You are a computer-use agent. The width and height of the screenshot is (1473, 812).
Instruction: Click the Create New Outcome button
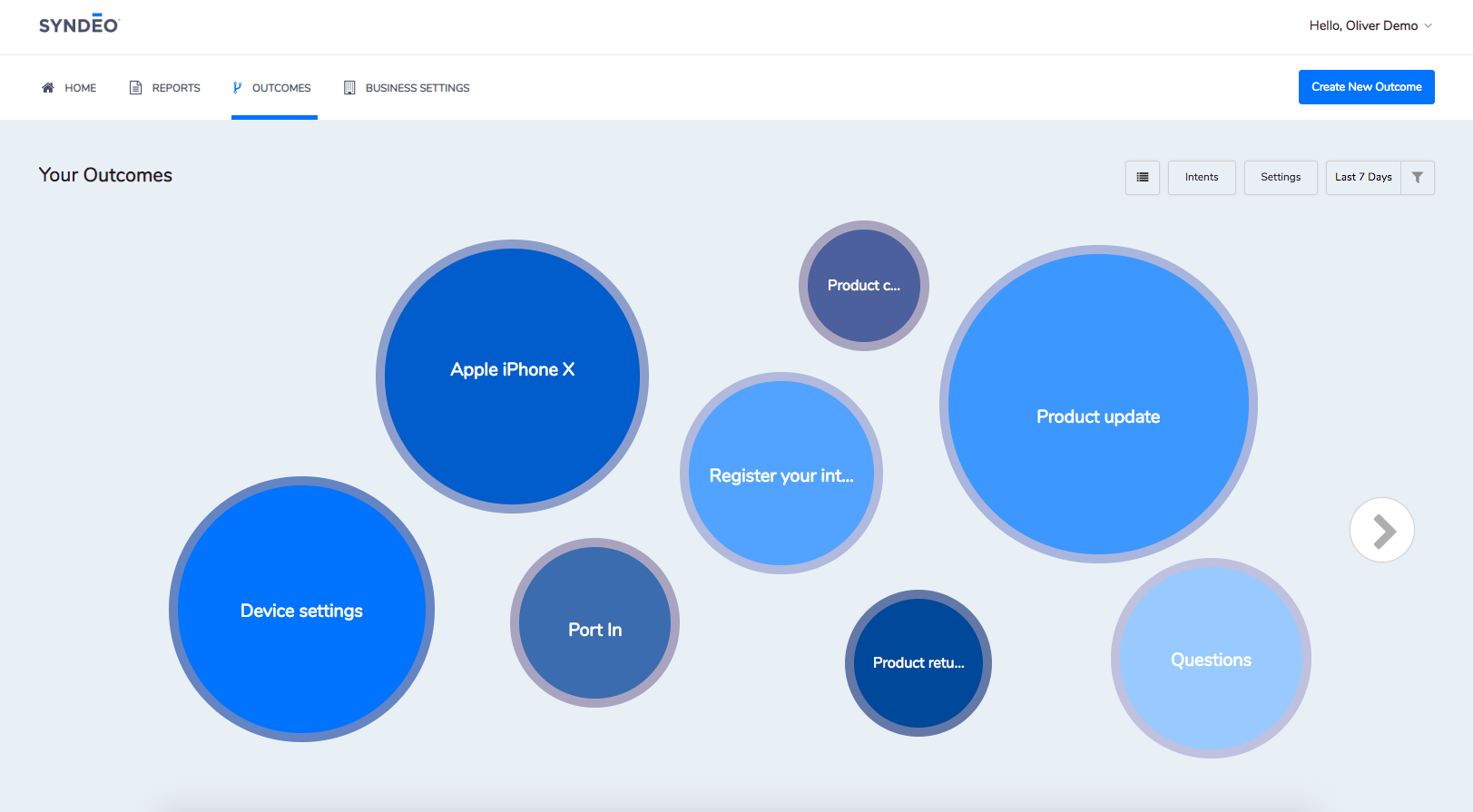coord(1366,87)
